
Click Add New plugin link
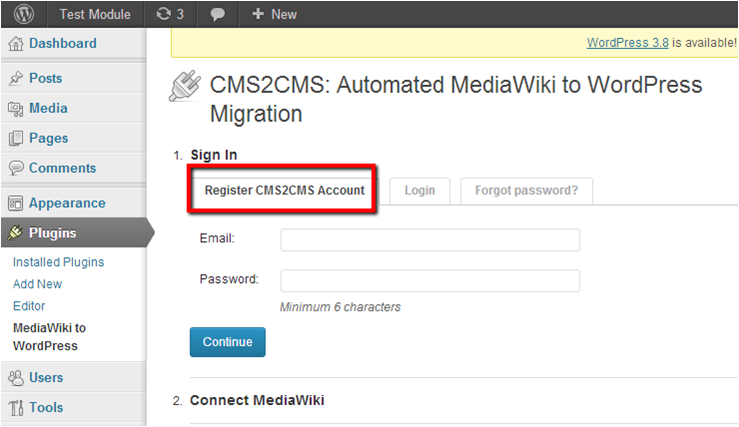point(37,284)
